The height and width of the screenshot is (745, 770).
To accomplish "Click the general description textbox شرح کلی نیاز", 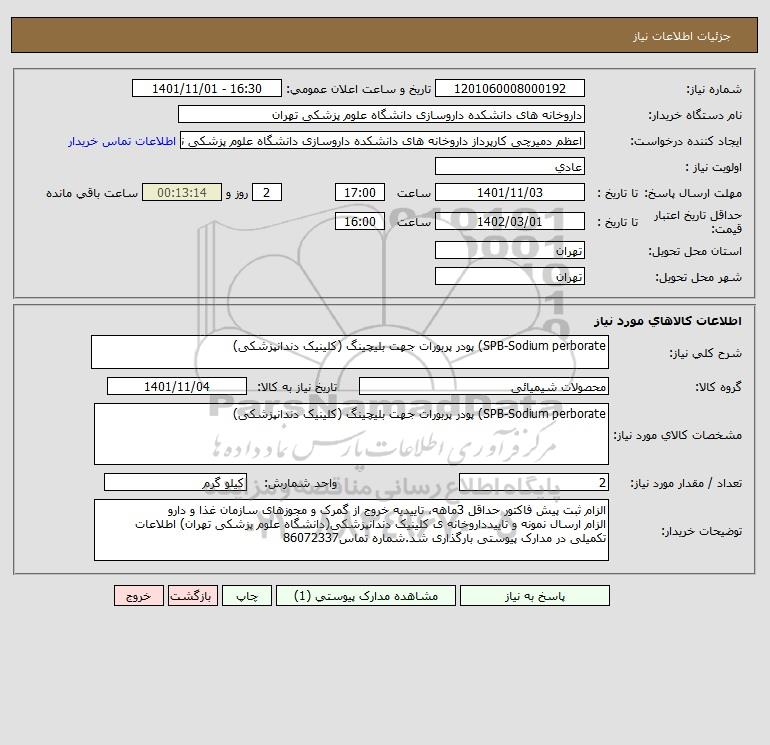I will point(350,352).
